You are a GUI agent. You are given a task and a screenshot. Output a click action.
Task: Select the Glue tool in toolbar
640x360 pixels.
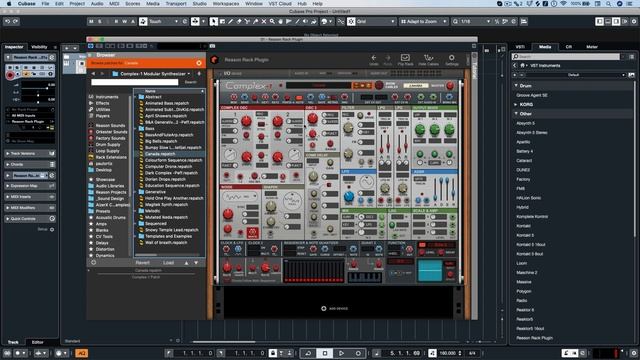pos(256,21)
